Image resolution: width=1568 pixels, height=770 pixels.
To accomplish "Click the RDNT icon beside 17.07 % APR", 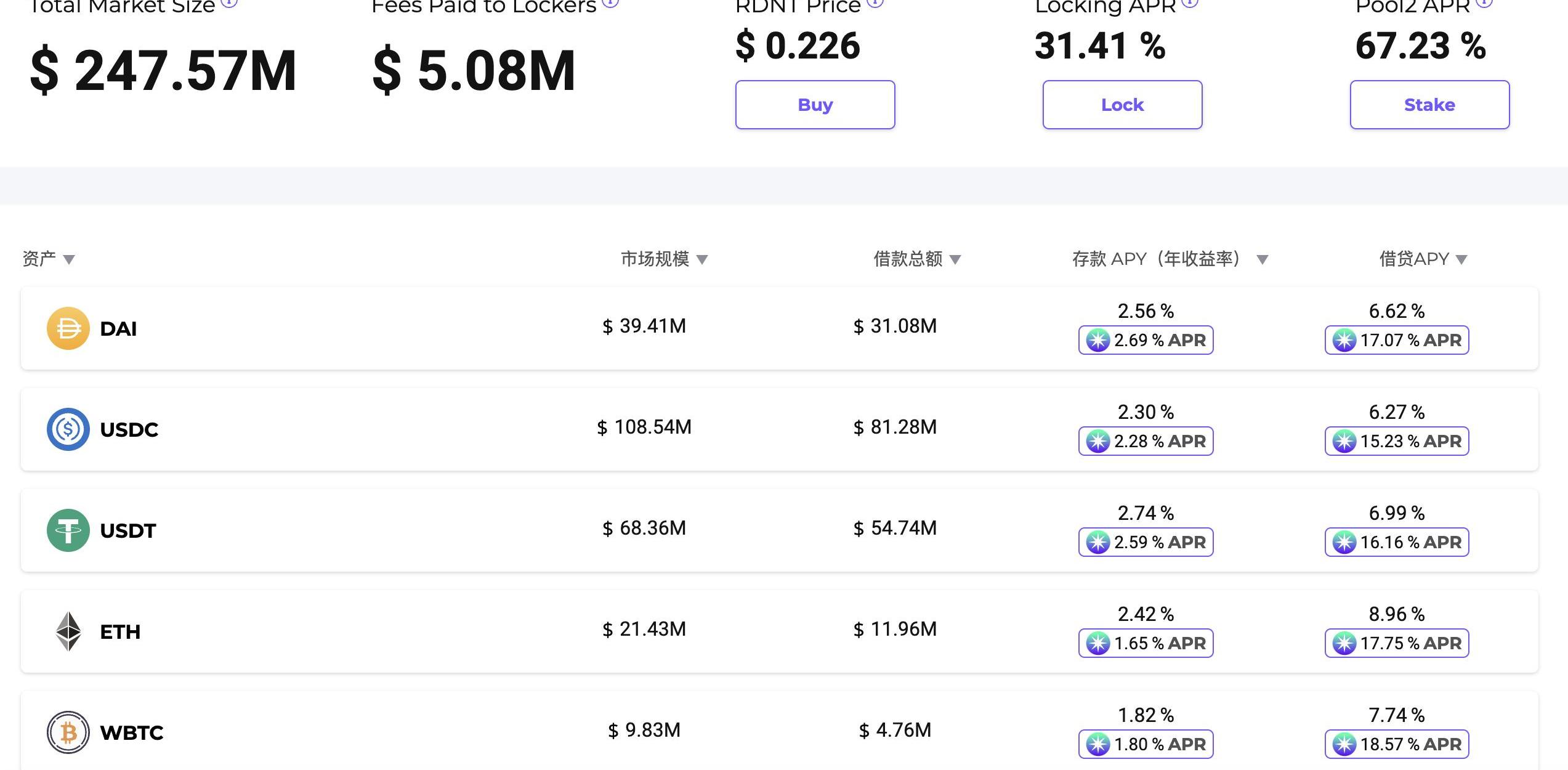I will click(x=1344, y=340).
